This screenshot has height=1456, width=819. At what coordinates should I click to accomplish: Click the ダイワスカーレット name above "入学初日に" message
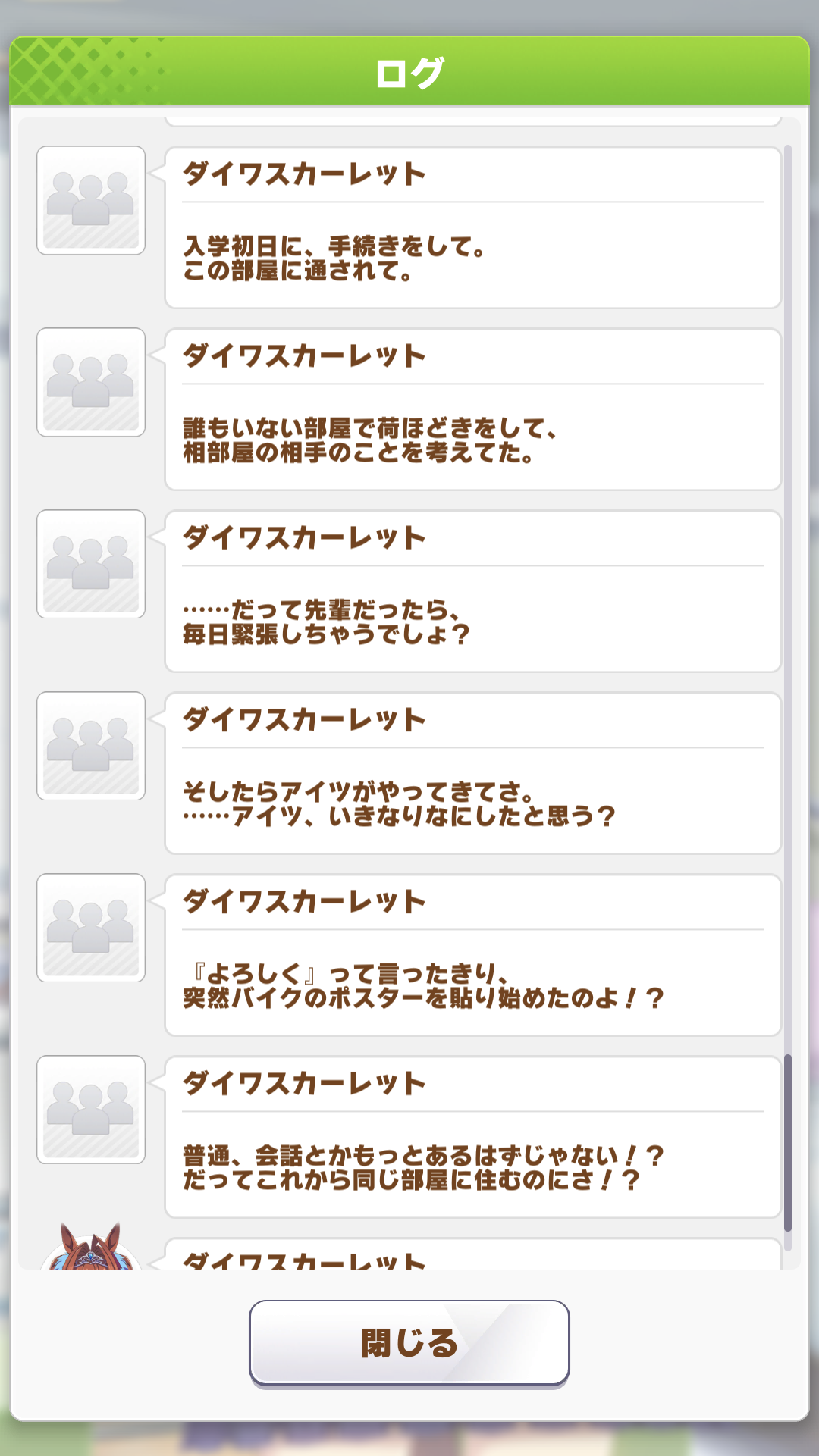coord(304,174)
